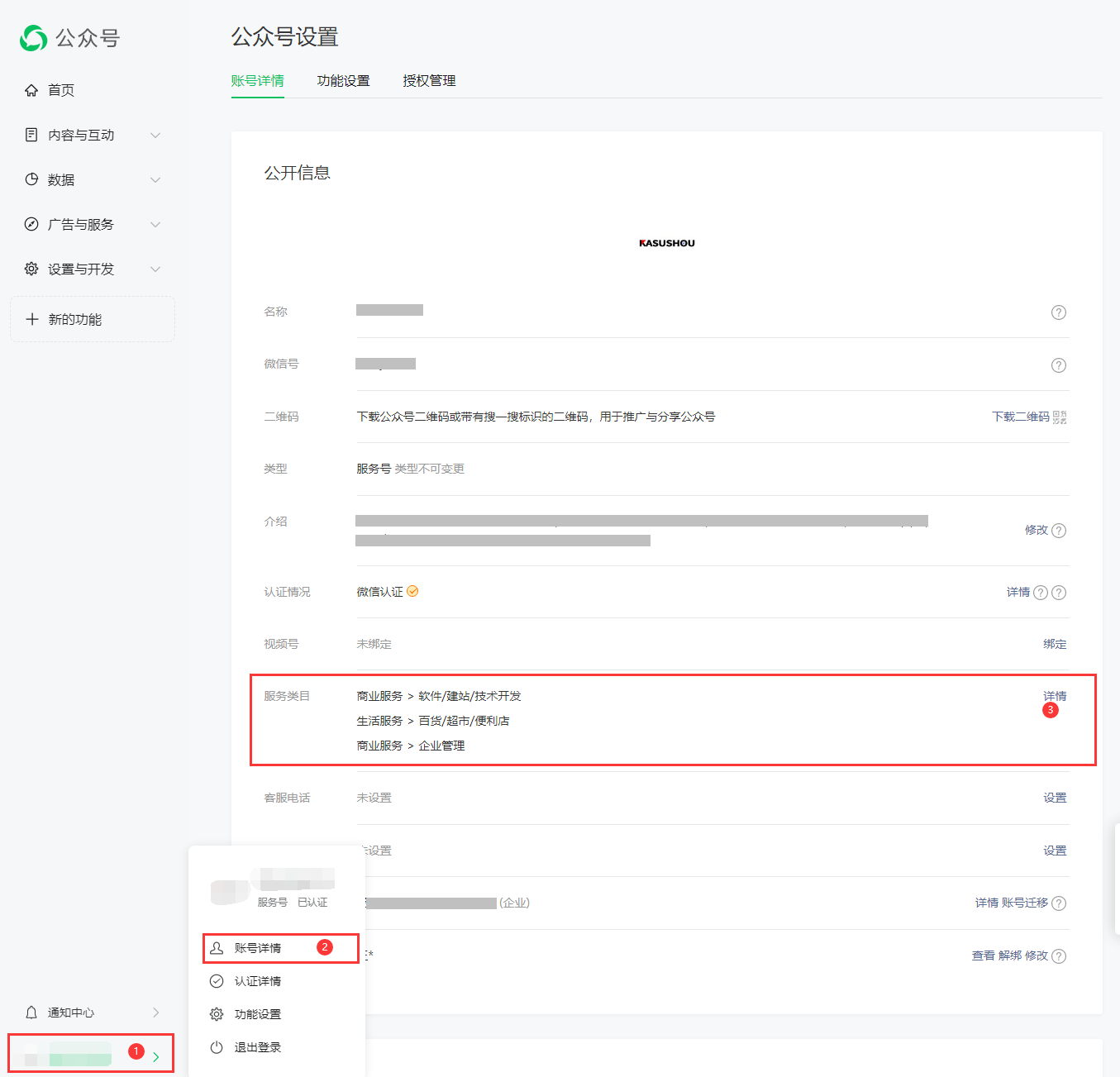Click 绑定 link in 视频号 row

tap(1055, 644)
